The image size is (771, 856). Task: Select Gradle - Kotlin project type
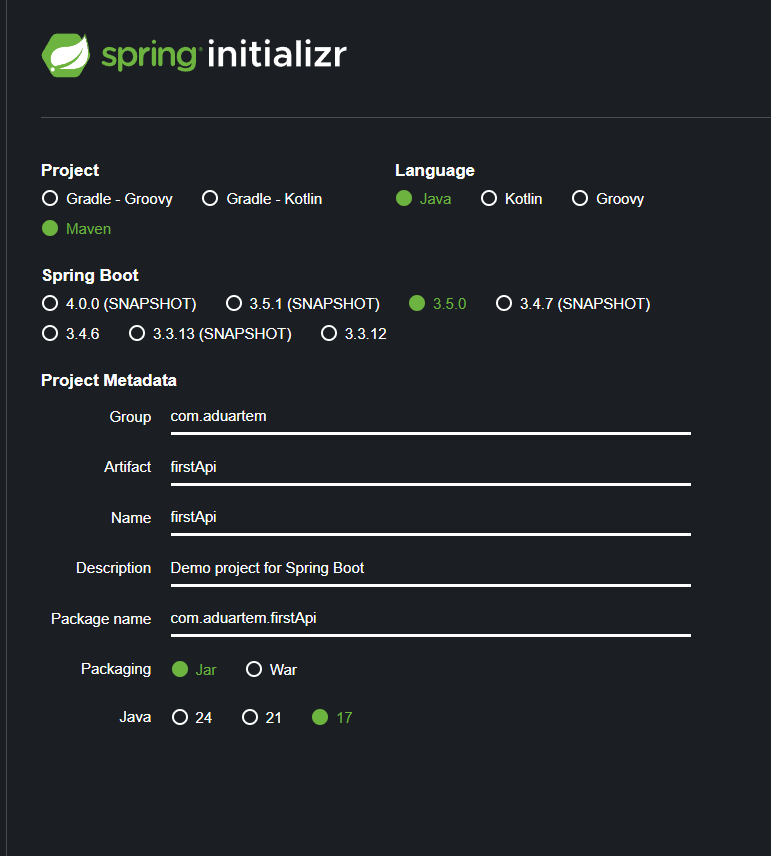point(262,199)
